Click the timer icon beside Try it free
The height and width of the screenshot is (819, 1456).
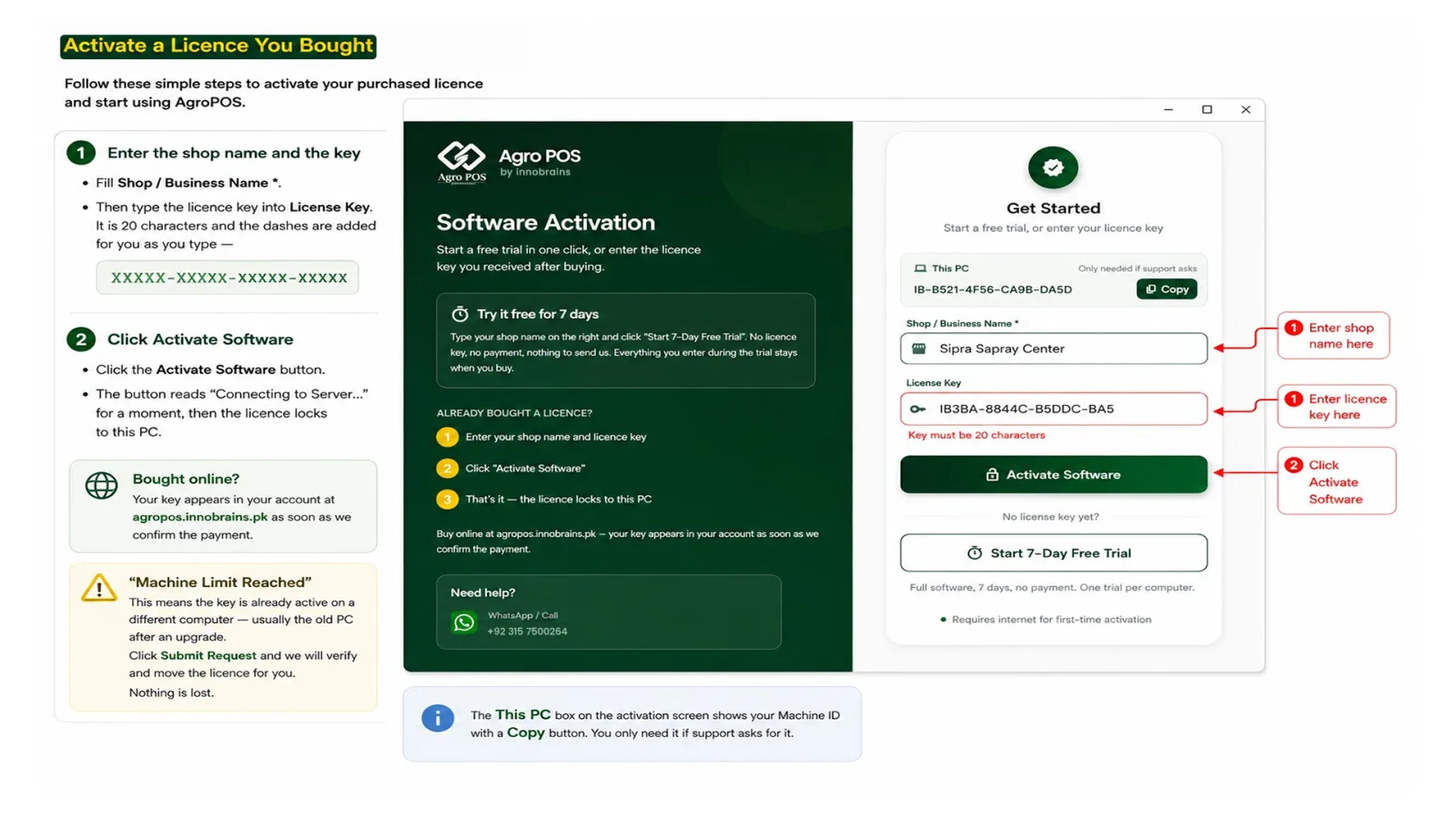(x=460, y=314)
